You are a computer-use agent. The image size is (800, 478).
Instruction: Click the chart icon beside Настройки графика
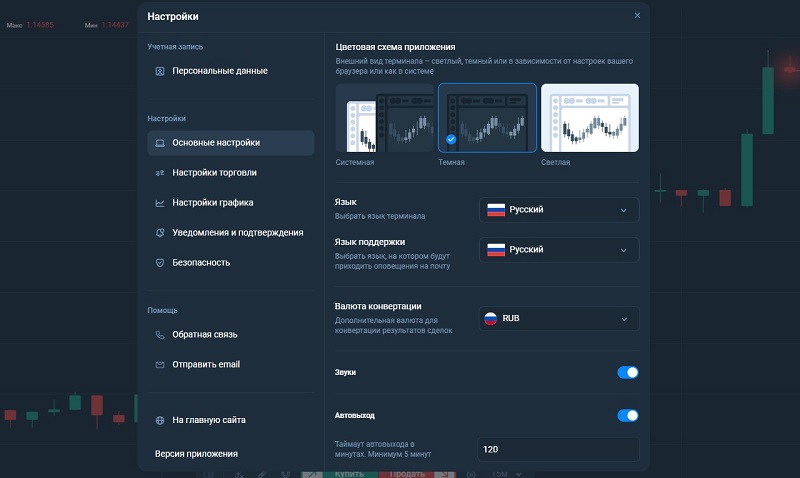tap(160, 203)
